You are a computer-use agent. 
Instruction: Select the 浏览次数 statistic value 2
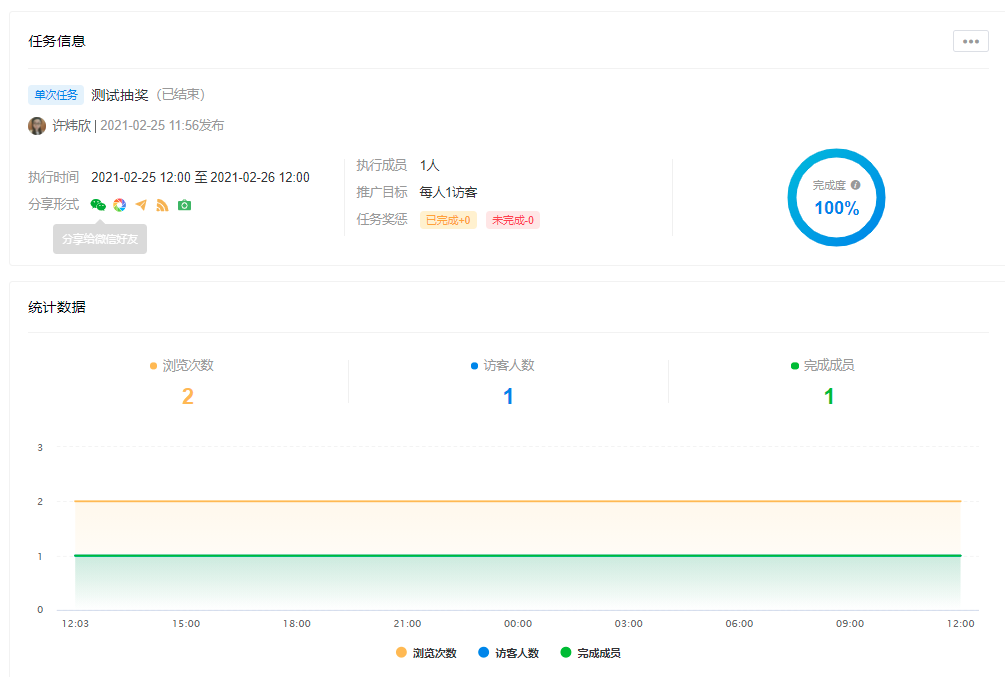(187, 397)
